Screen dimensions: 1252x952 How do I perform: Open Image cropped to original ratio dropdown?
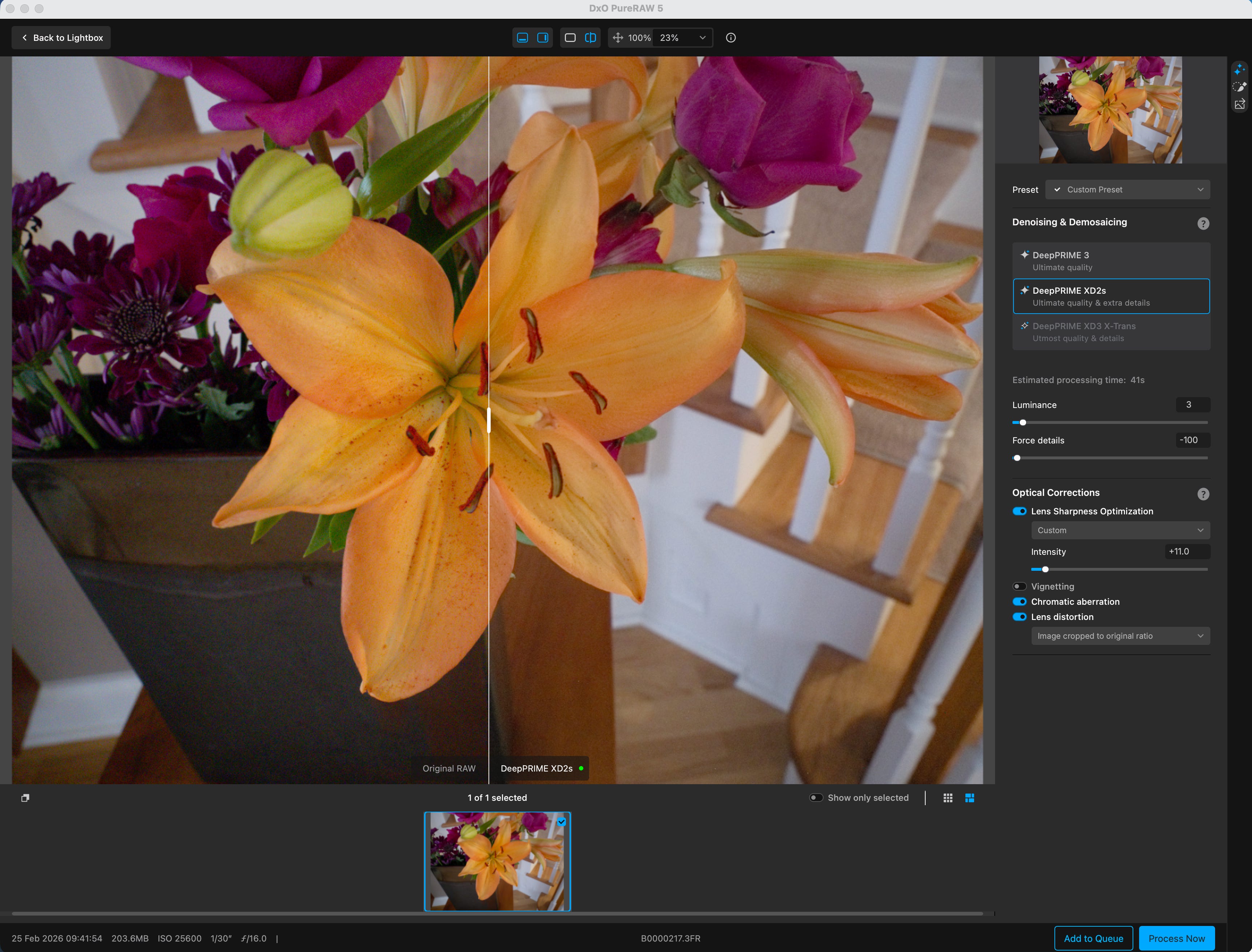[x=1120, y=636]
